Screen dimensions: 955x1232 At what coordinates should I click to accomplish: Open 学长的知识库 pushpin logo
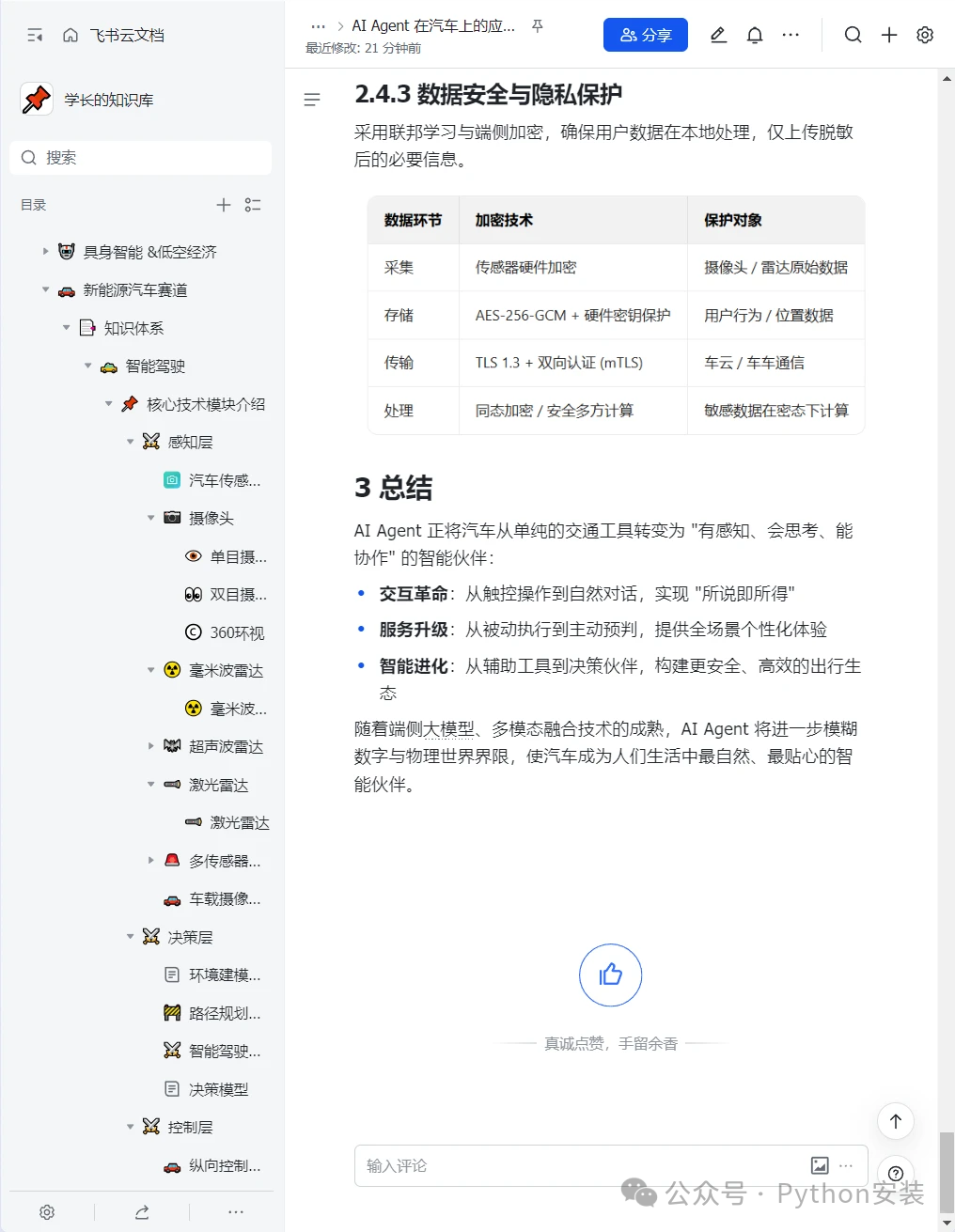tap(37, 99)
